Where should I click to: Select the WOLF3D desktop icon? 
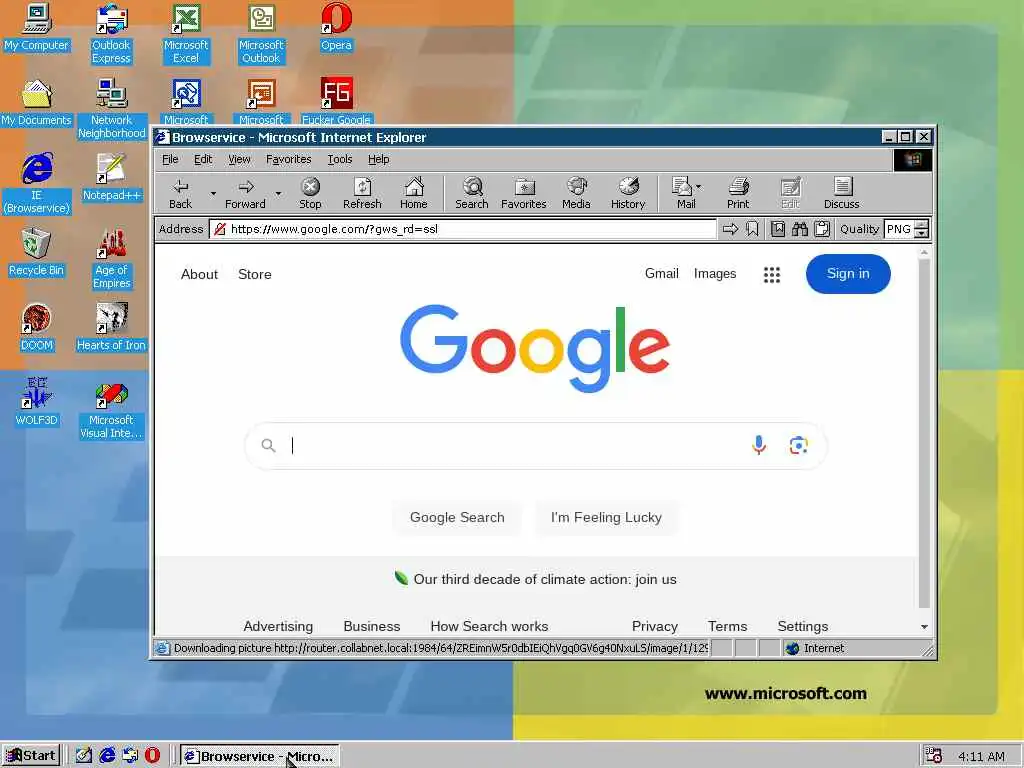click(x=37, y=402)
